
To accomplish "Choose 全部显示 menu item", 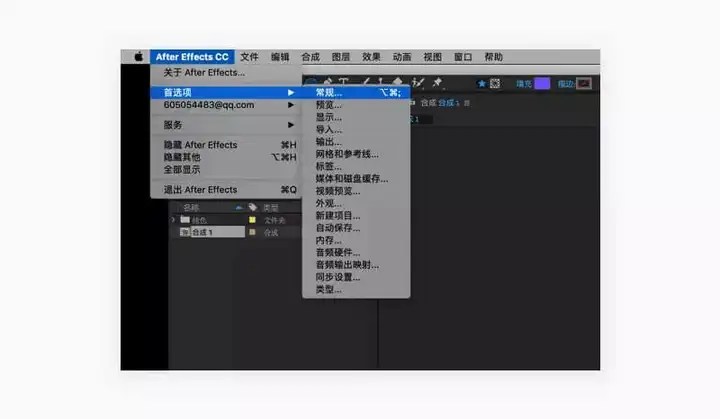I will (226, 170).
